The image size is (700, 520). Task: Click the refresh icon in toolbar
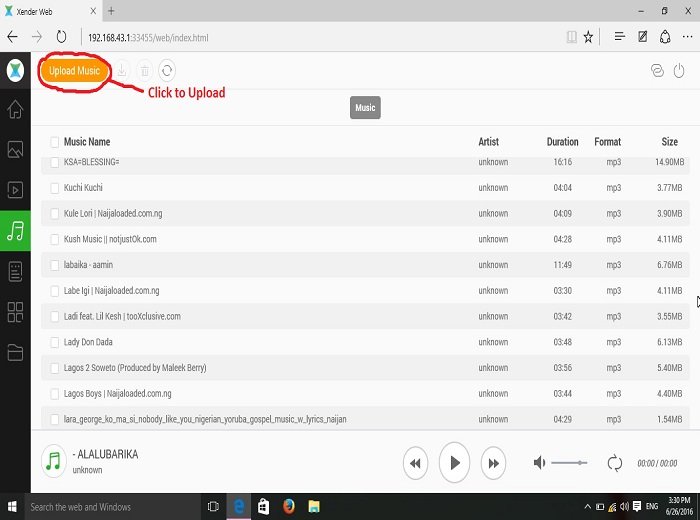[x=167, y=71]
